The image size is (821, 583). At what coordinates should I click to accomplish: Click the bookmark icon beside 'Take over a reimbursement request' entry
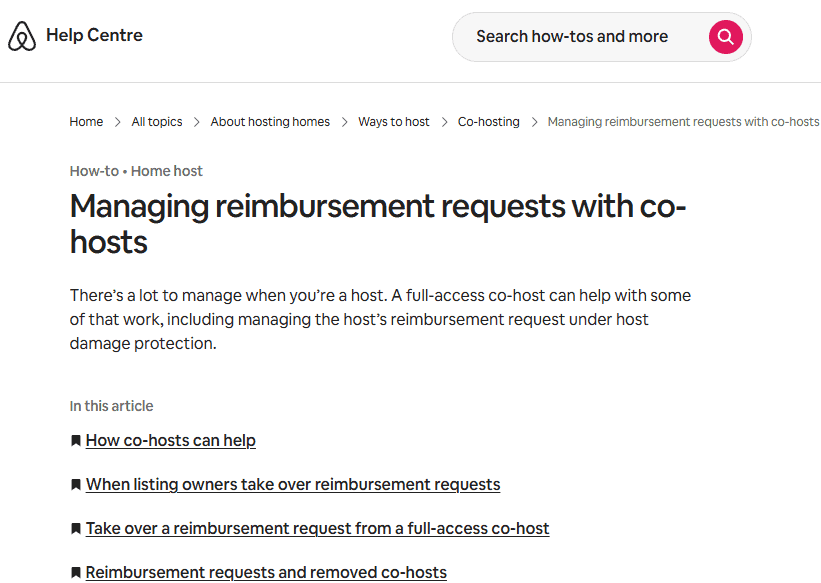[75, 528]
